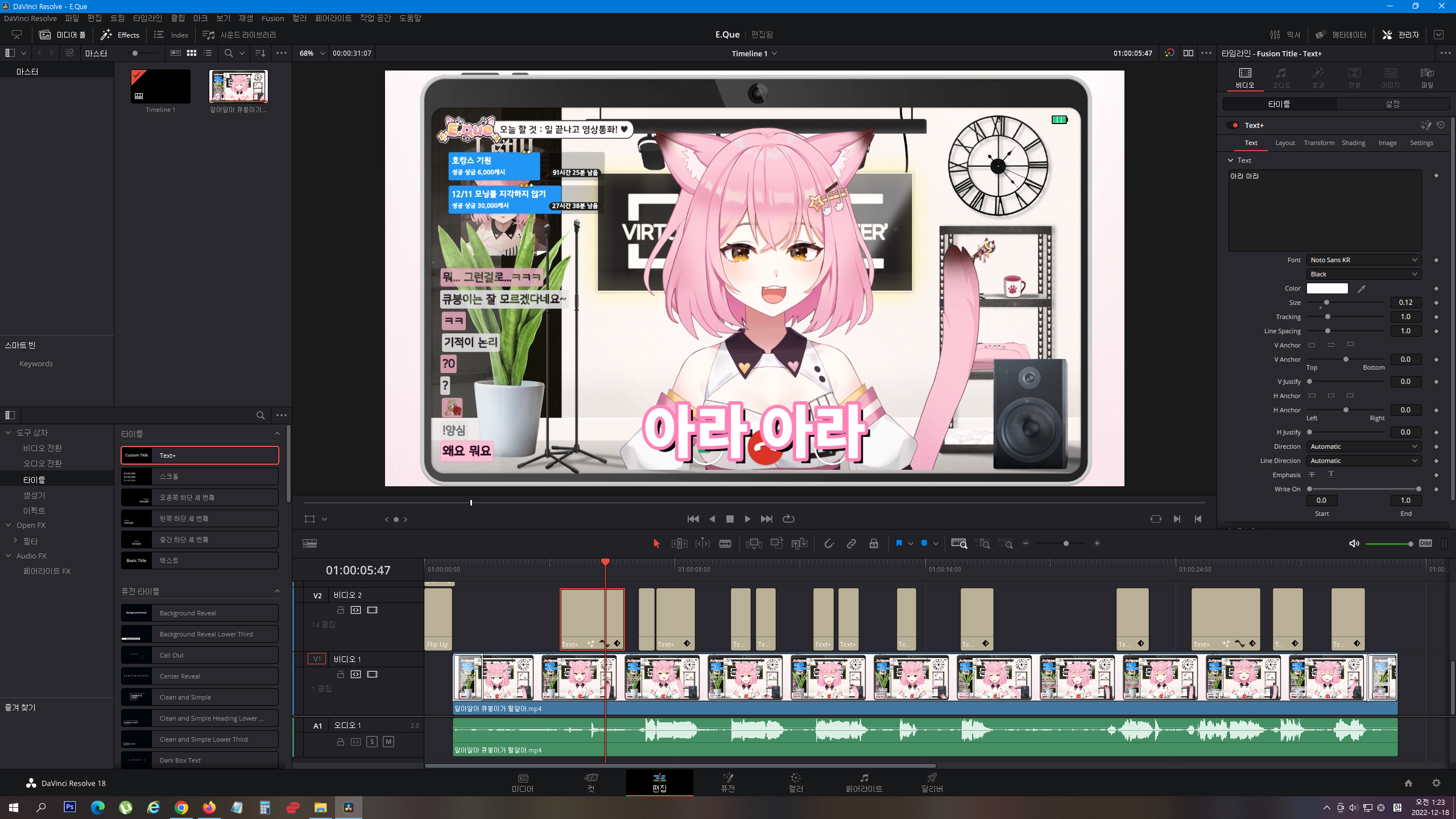Solo audio track A1 with the S button

click(372, 742)
